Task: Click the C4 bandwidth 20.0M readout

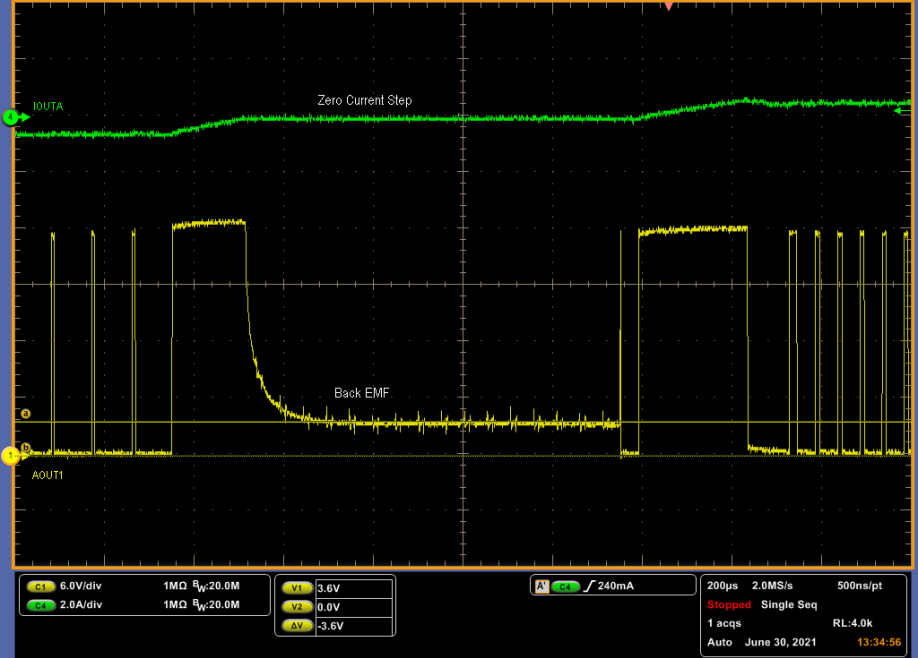Action: coord(216,605)
